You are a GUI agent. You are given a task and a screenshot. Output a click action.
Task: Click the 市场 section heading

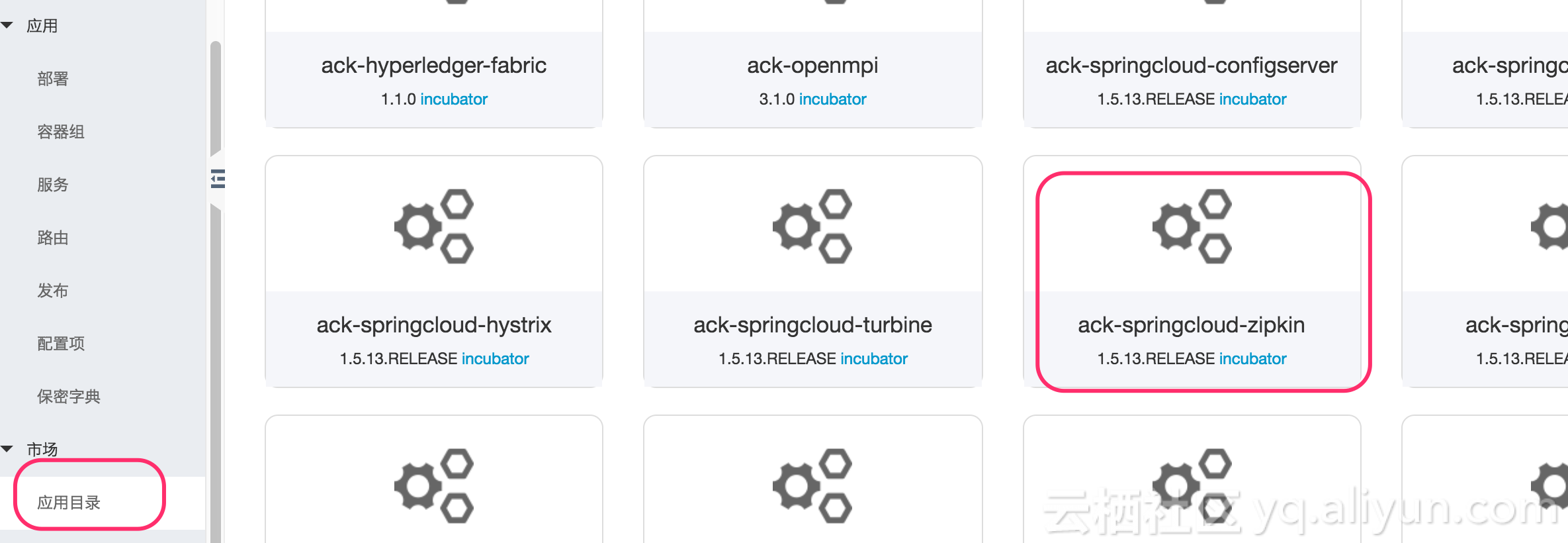click(x=42, y=450)
